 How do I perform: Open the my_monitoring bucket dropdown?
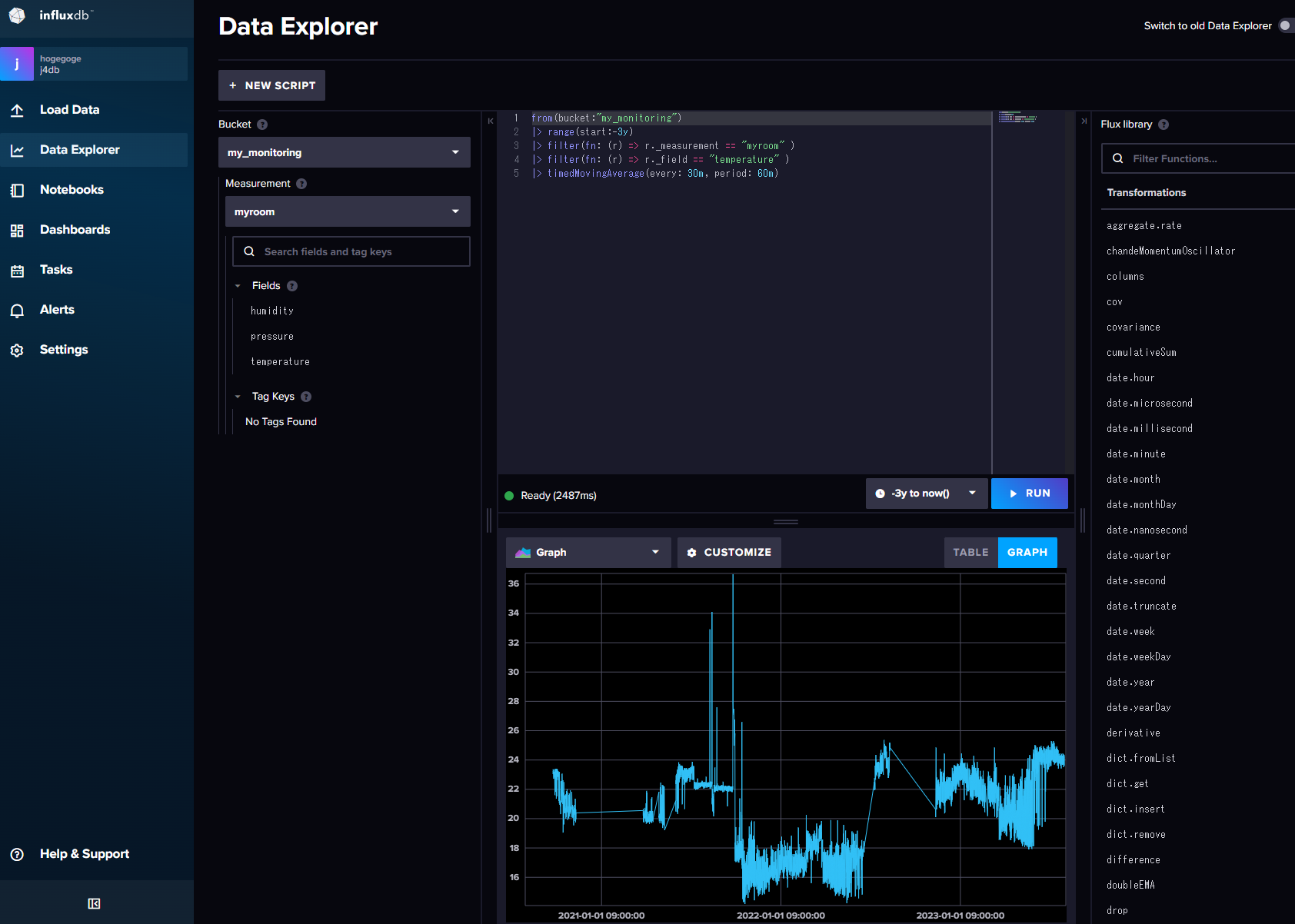pyautogui.click(x=344, y=152)
